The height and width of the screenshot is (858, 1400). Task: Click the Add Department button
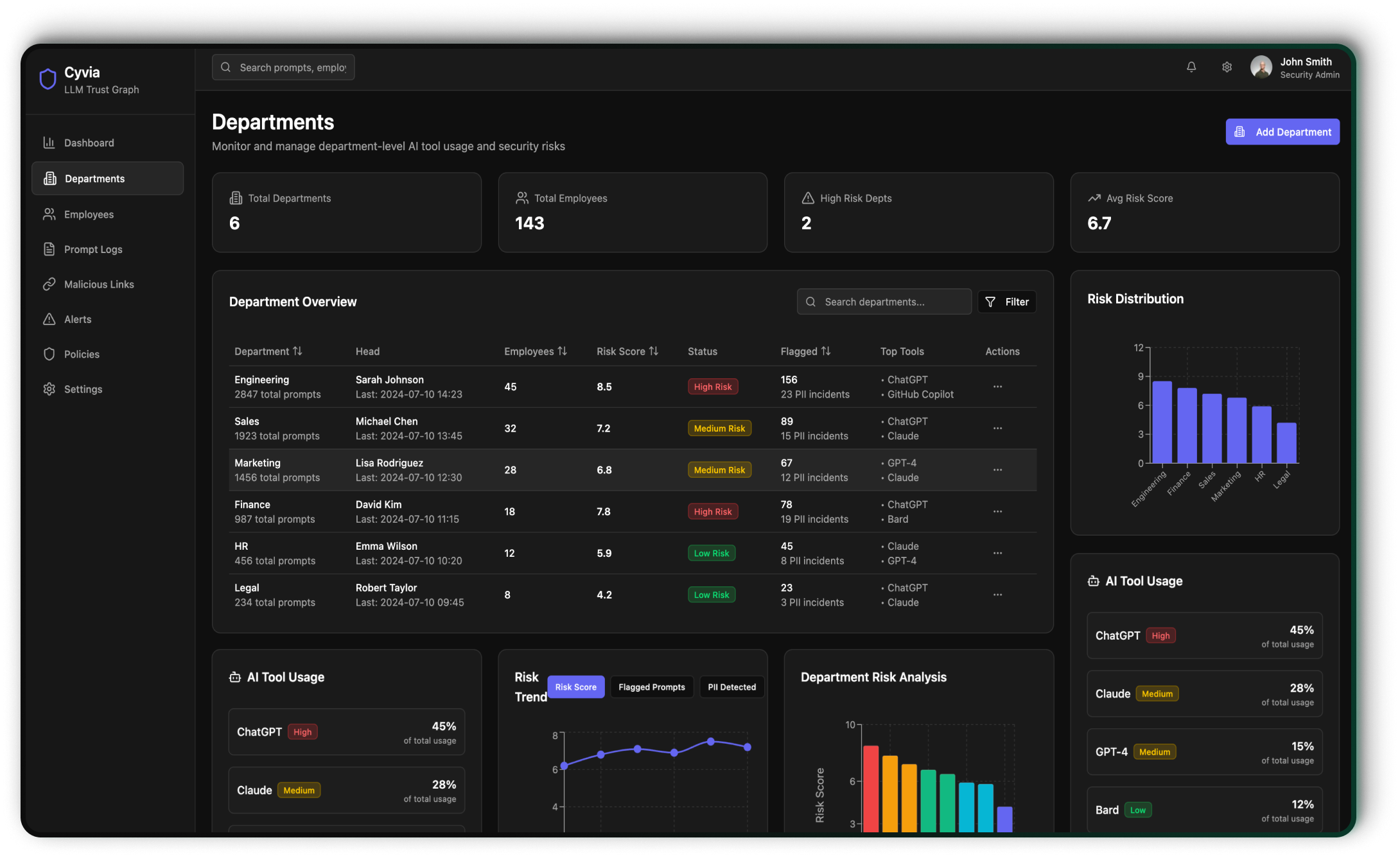click(x=1282, y=132)
